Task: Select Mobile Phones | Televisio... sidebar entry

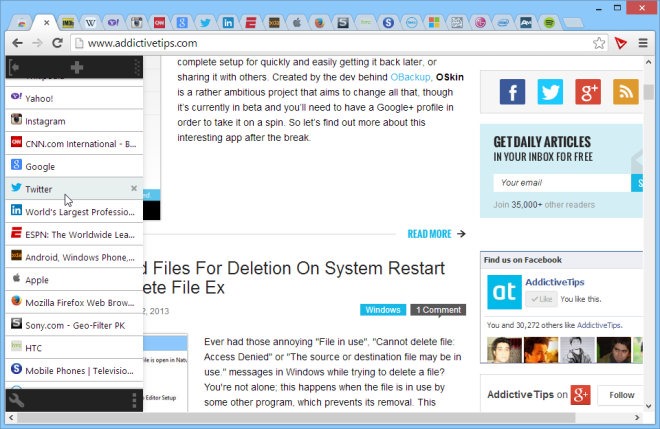Action: 74,370
